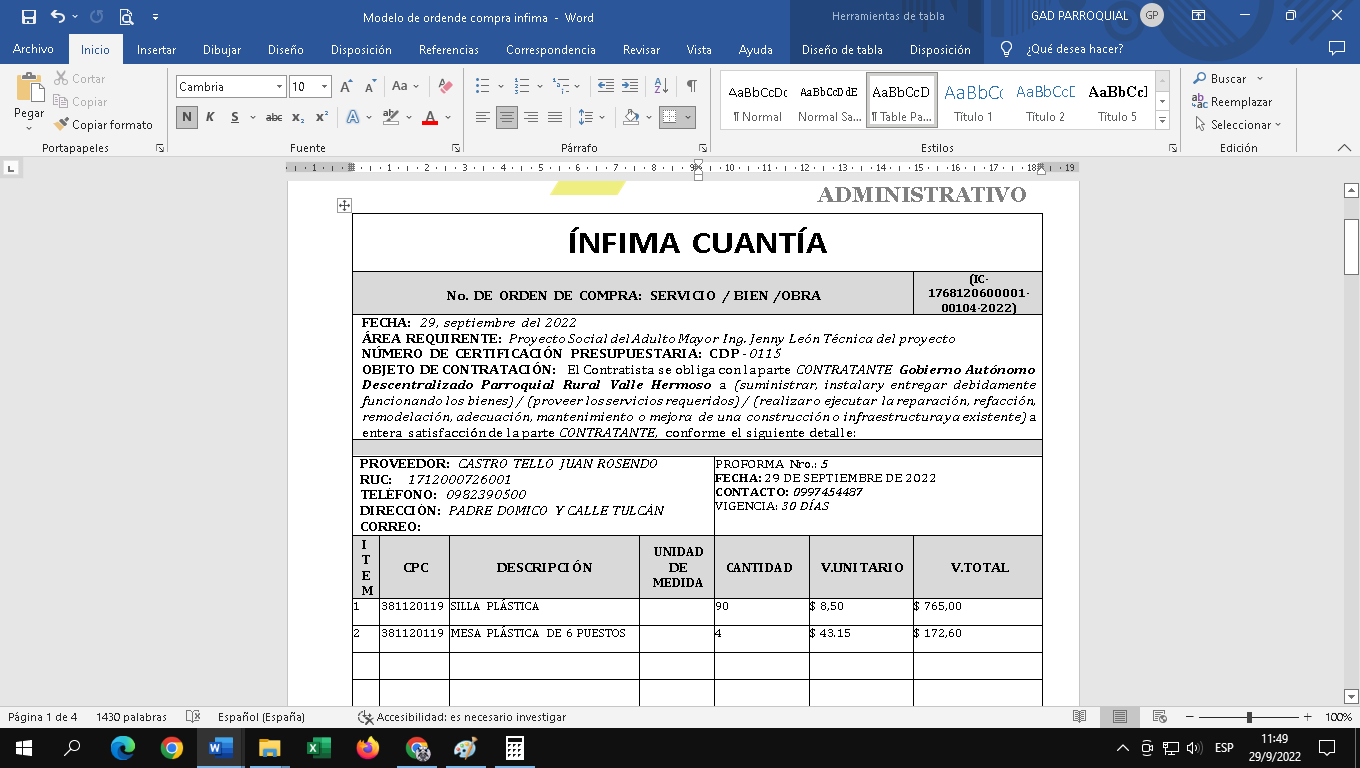Select the Copiar formato painter tool
This screenshot has width=1360, height=768.
(x=104, y=125)
